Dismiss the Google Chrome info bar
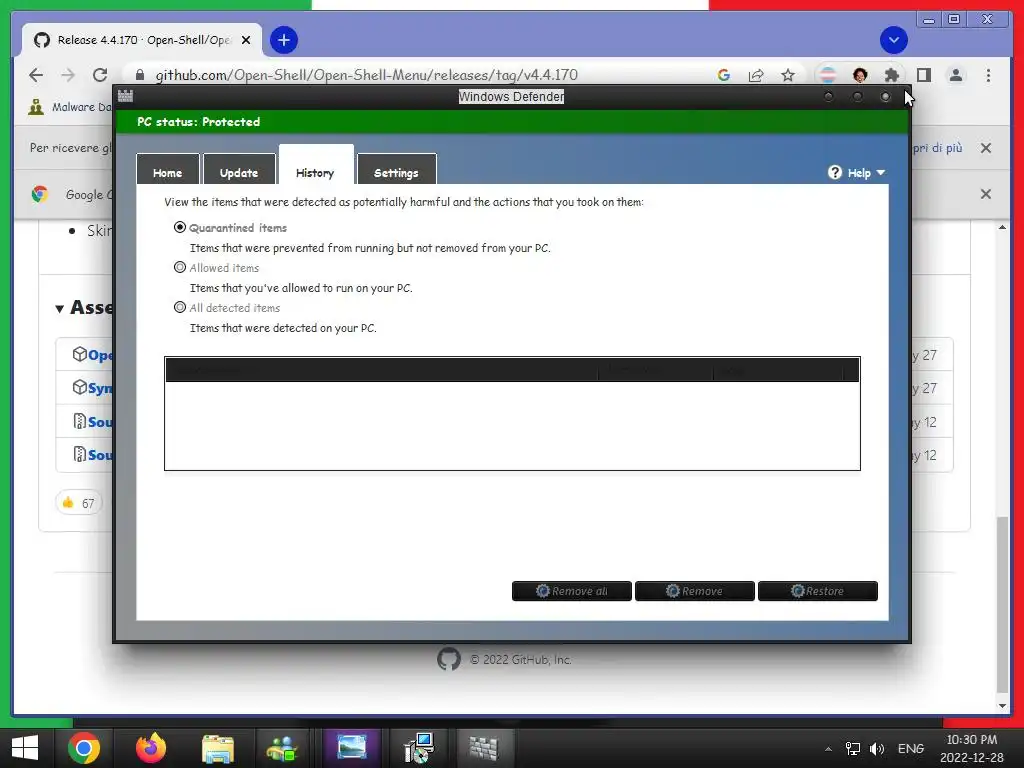 [986, 194]
